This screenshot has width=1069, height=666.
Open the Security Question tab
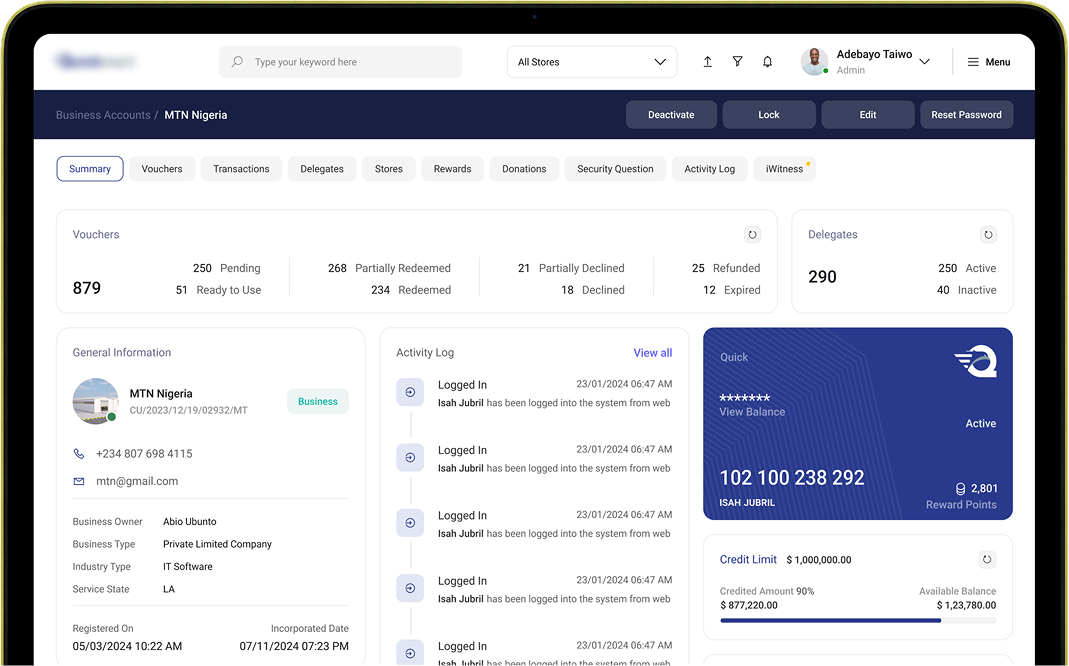point(616,169)
